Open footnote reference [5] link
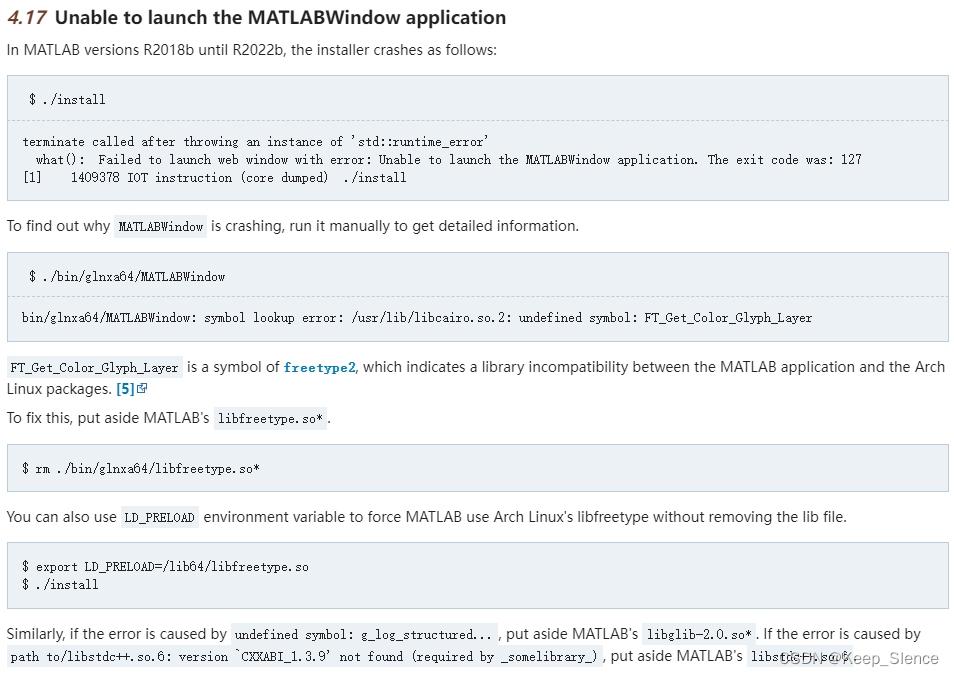Screen dimensions: 954x676 pos(125,389)
